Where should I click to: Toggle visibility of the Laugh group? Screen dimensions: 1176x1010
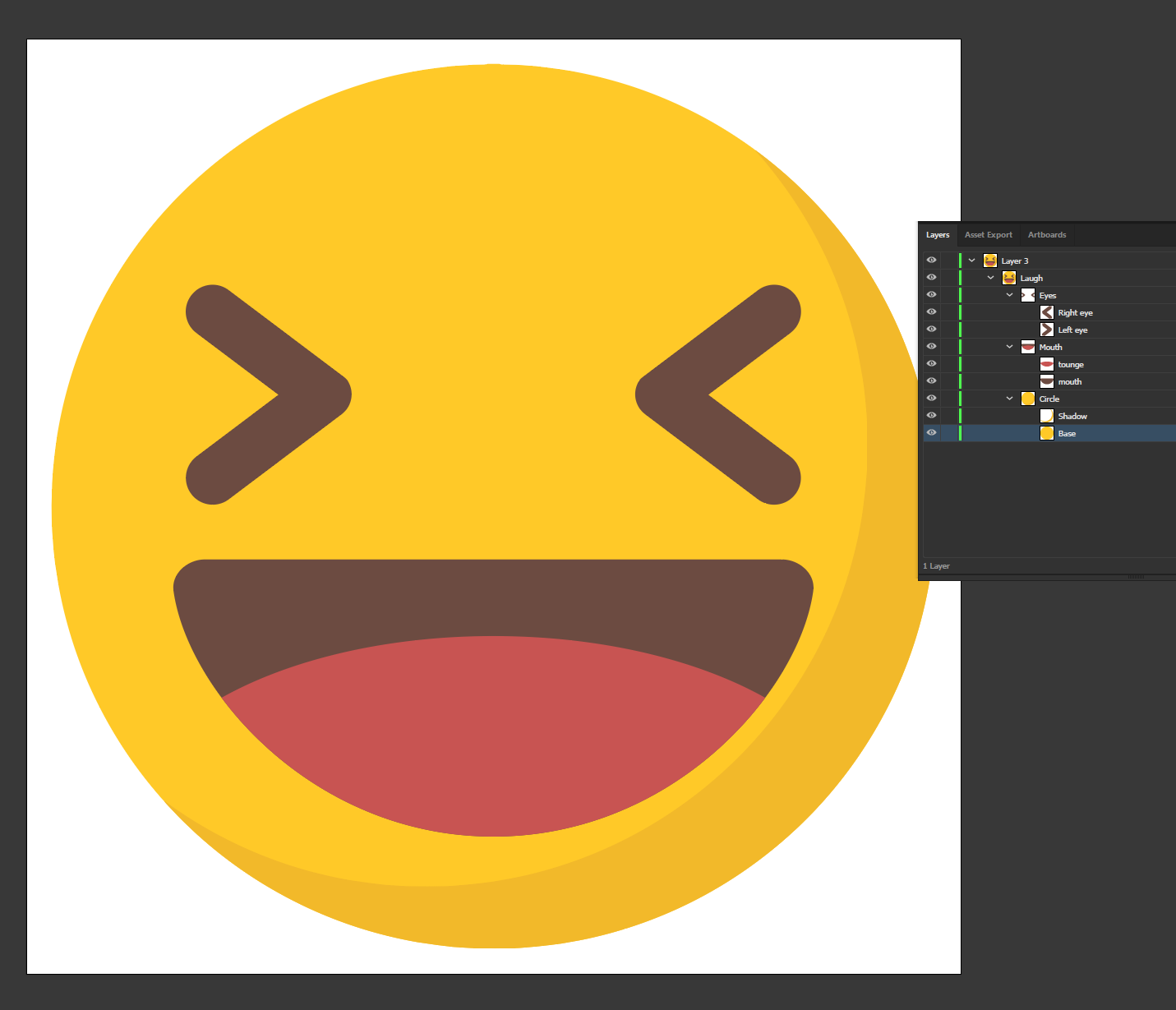click(x=931, y=277)
